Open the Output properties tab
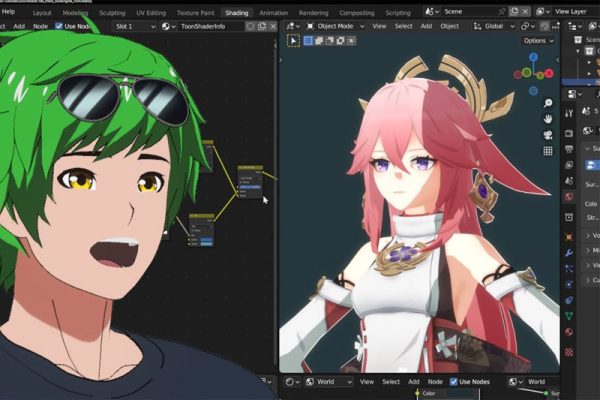 coord(569,149)
